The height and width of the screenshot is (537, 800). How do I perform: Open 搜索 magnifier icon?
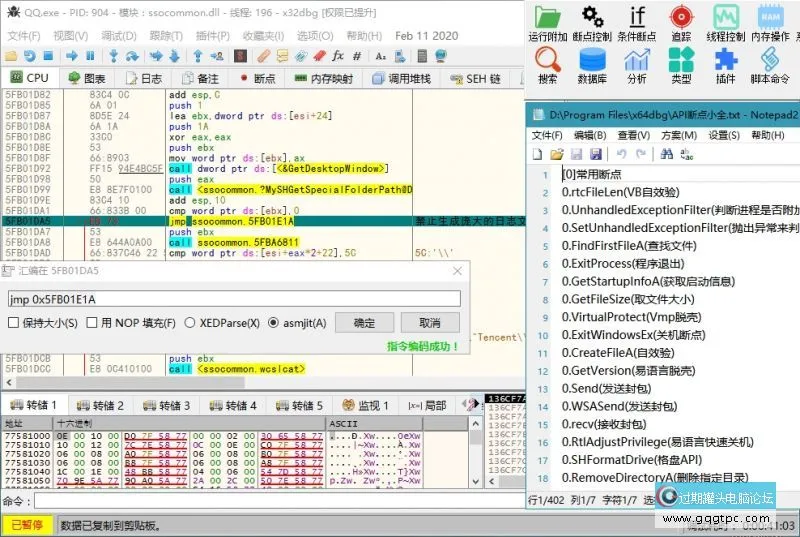(x=547, y=65)
